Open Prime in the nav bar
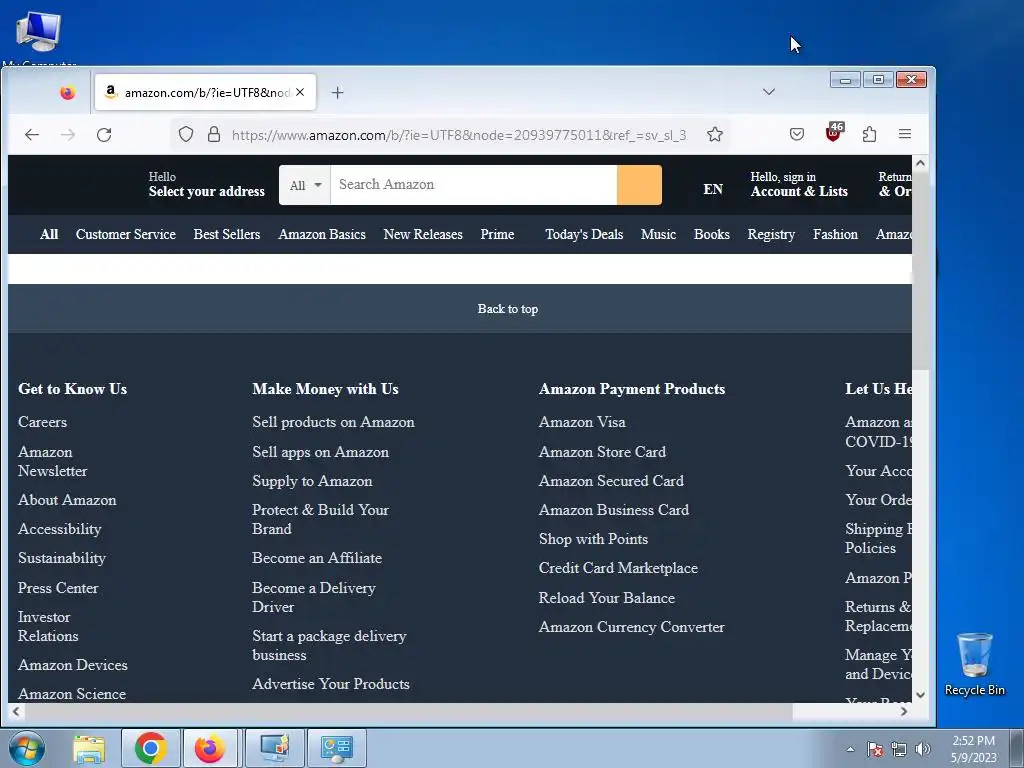1024x768 pixels. click(497, 234)
